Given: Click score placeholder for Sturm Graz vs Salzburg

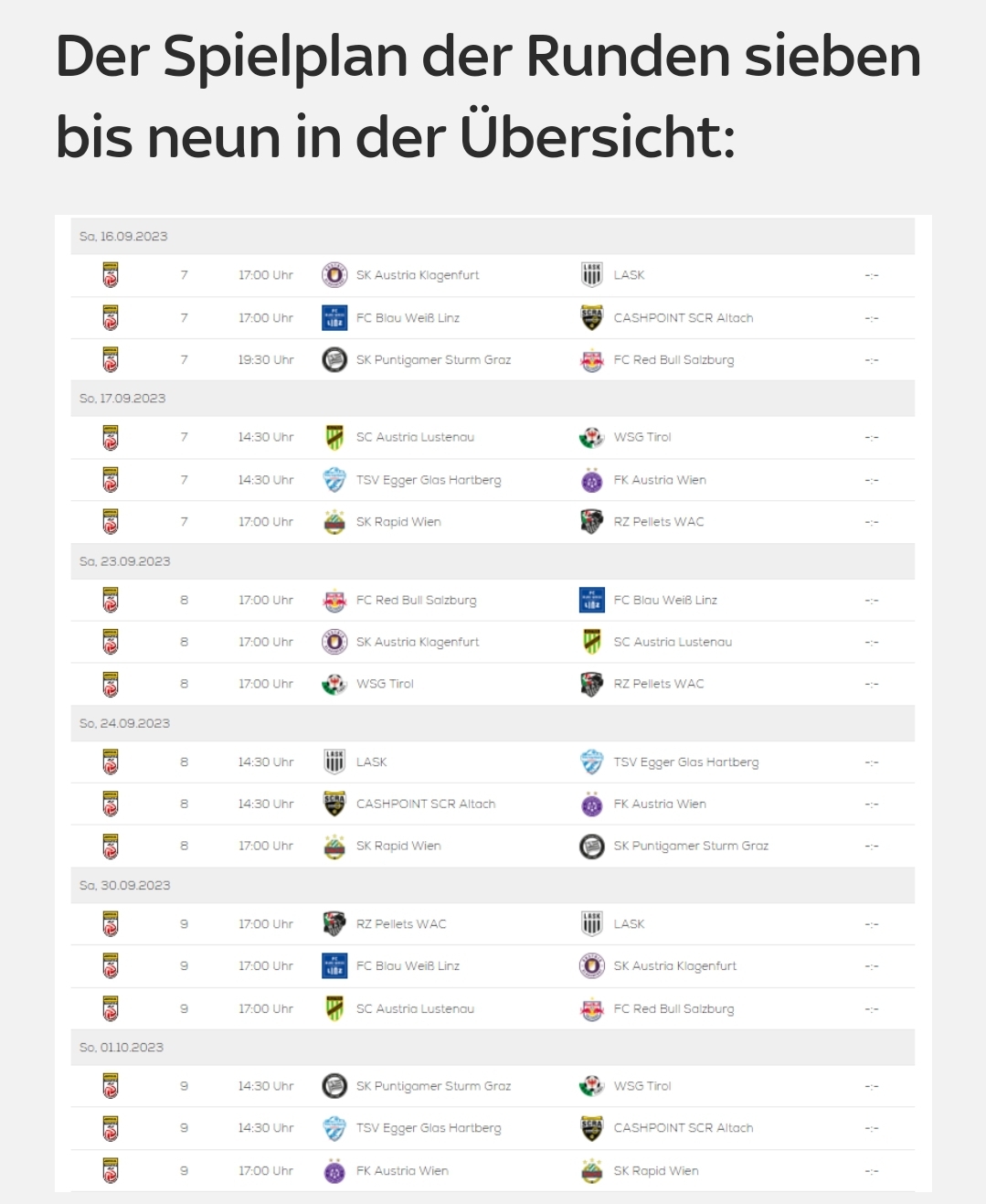Looking at the screenshot, I should [872, 360].
